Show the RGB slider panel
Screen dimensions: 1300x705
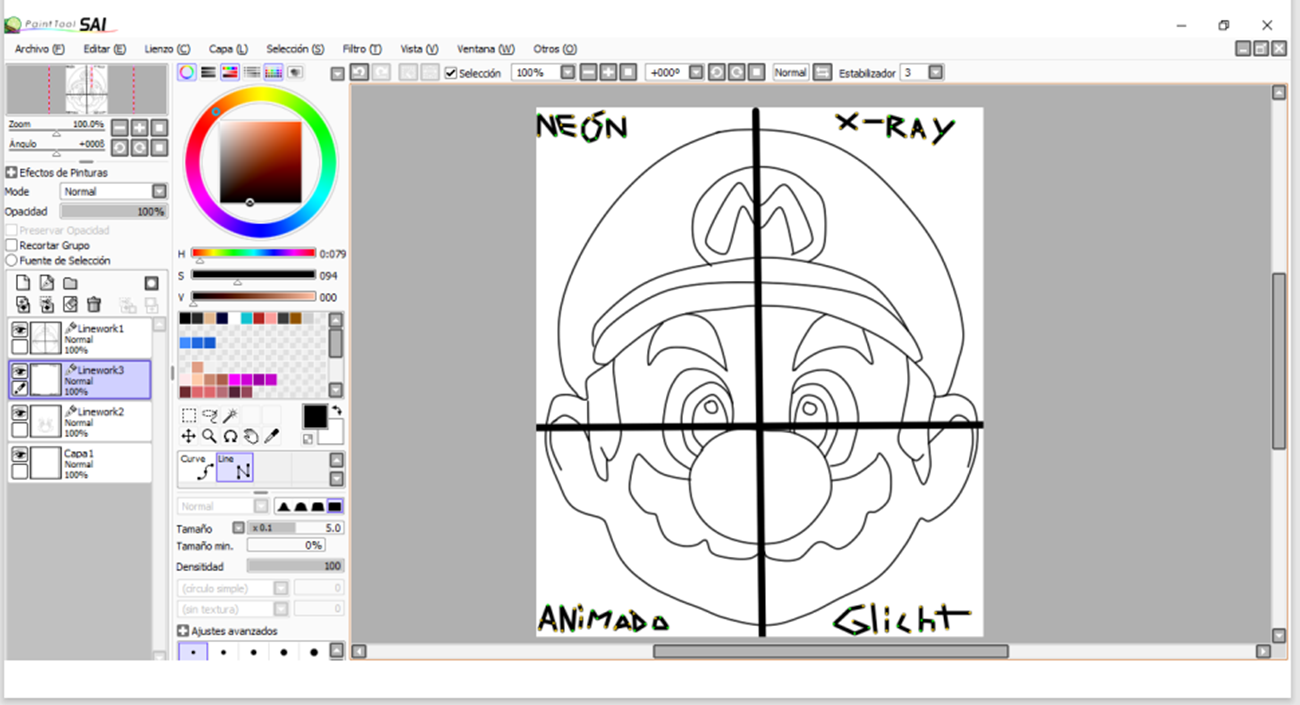tap(208, 72)
